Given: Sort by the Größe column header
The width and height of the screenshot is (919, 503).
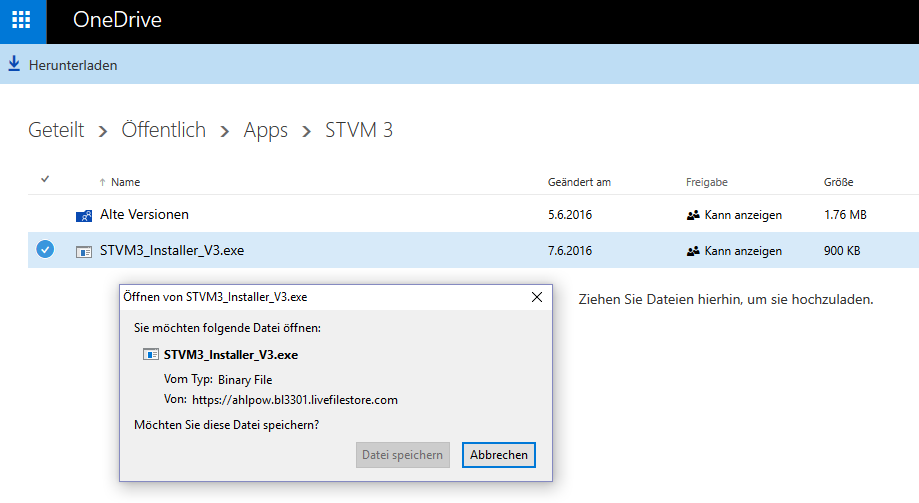Looking at the screenshot, I should pyautogui.click(x=838, y=183).
